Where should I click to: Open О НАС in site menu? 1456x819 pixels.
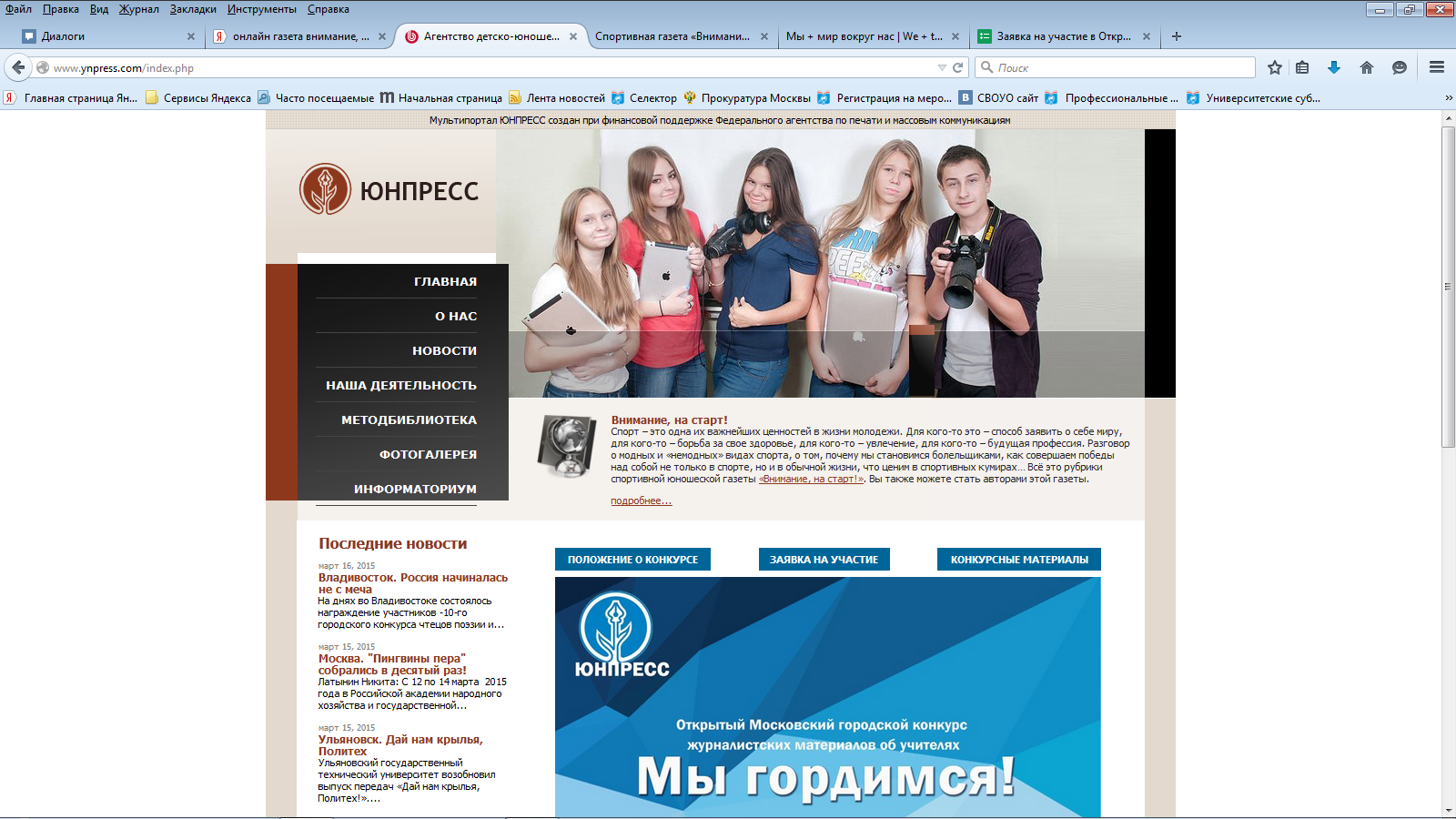tap(456, 316)
